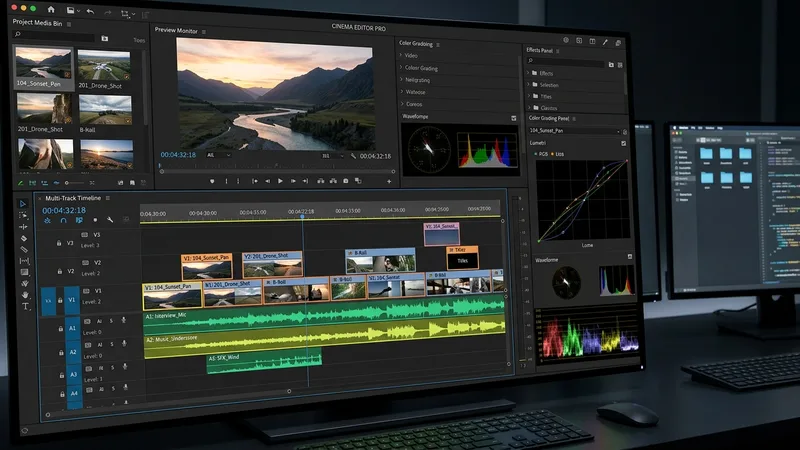This screenshot has height=450, width=800.
Task: Toggle lock on track V3
Action: (59, 243)
